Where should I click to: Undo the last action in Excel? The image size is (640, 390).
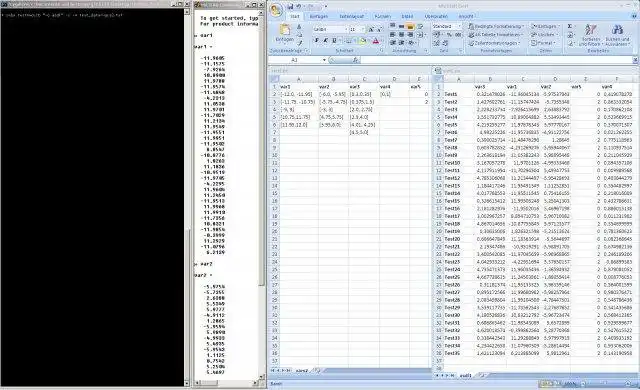(x=299, y=7)
